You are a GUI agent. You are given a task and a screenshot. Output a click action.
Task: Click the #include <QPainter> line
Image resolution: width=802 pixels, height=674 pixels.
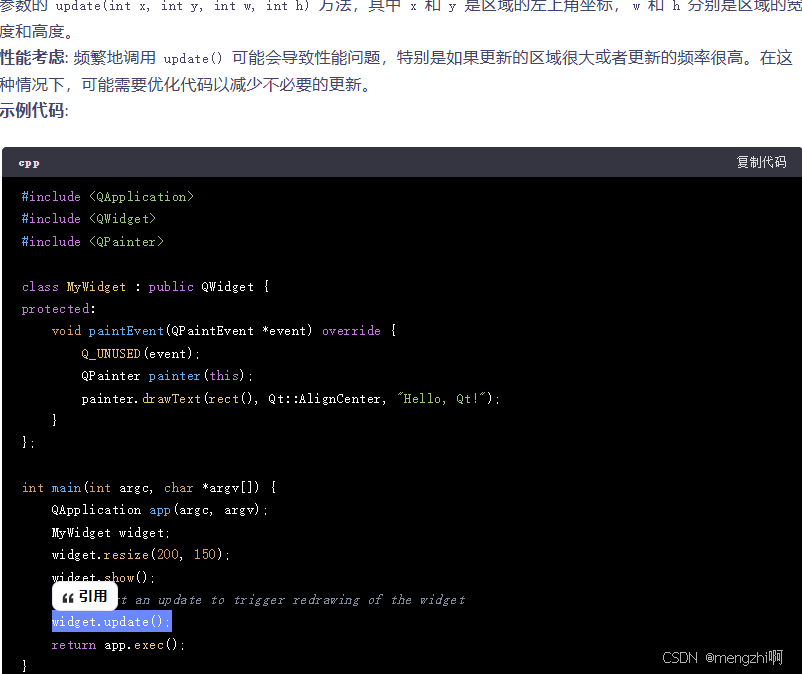pos(93,242)
